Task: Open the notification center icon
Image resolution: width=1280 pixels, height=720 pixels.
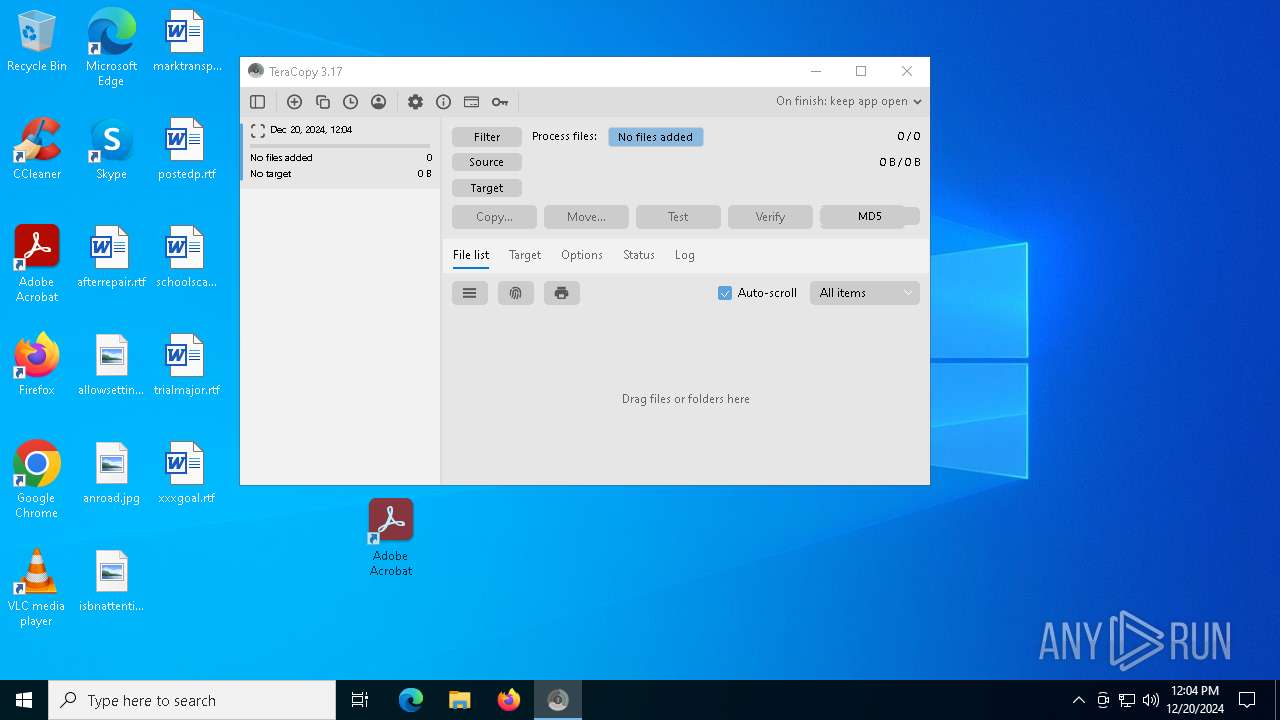Action: [1247, 700]
